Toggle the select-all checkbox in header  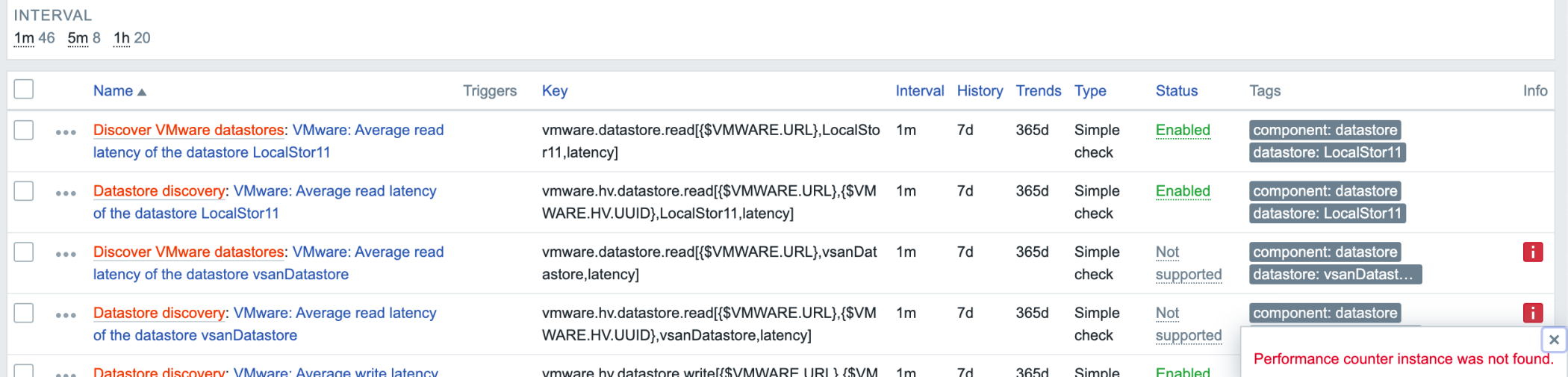coord(24,90)
